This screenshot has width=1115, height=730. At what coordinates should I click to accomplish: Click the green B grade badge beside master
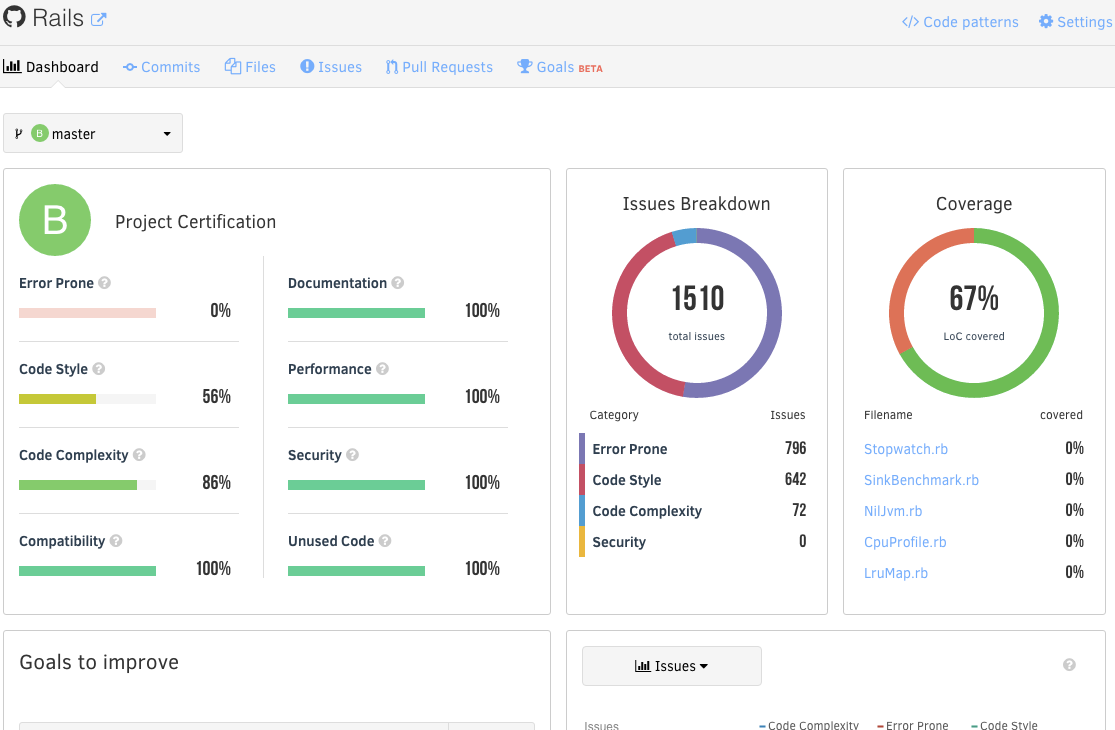click(40, 133)
